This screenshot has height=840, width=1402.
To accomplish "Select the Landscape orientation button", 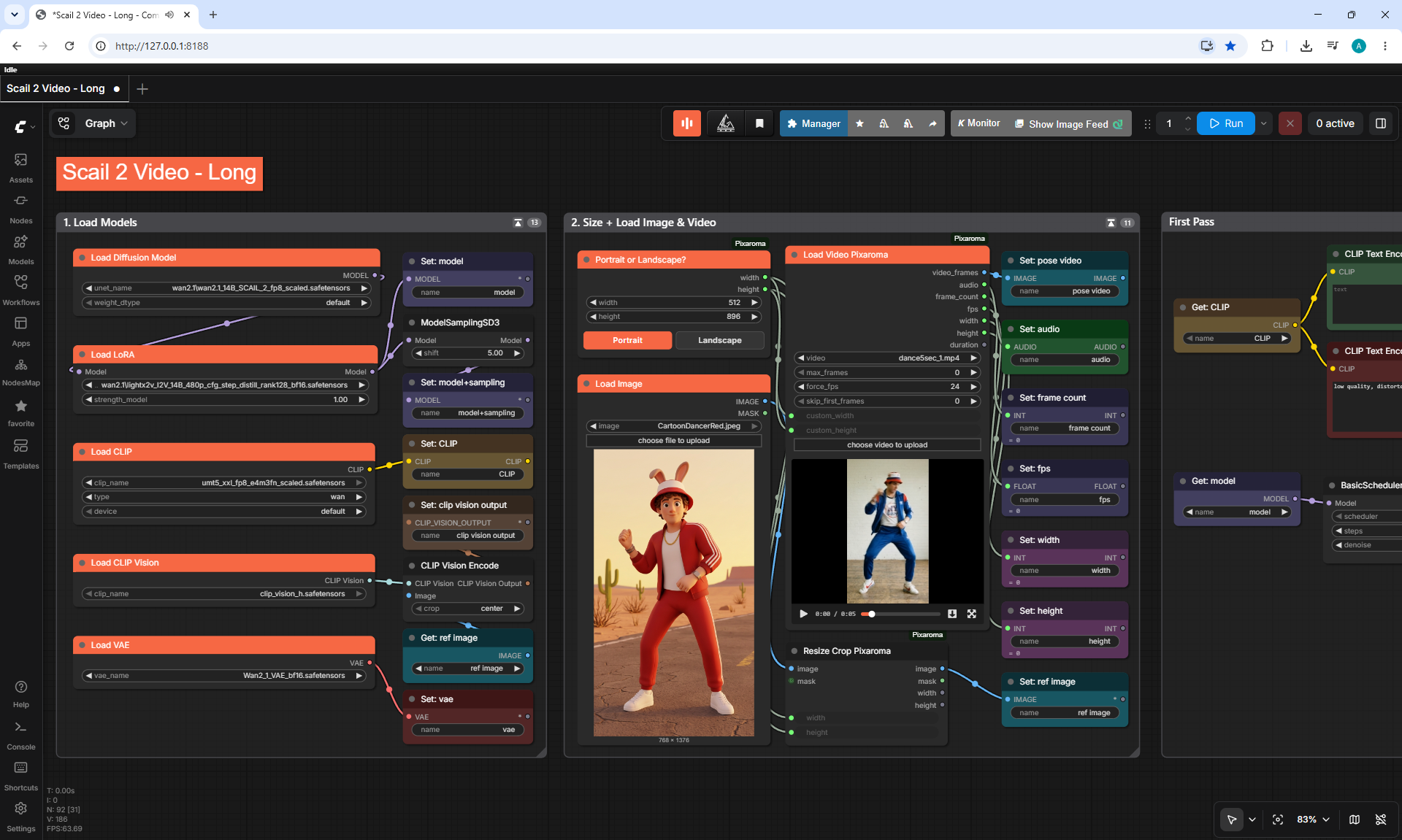I will (x=720, y=340).
